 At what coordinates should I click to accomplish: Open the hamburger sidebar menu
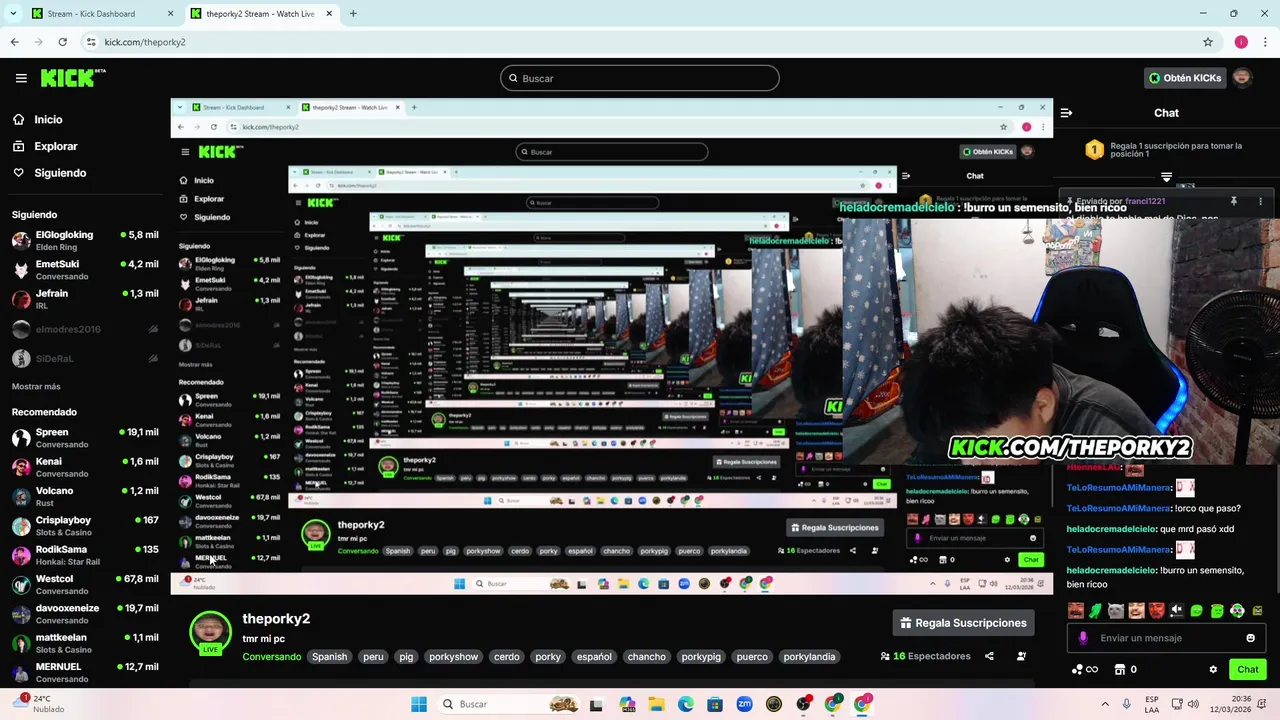(21, 78)
